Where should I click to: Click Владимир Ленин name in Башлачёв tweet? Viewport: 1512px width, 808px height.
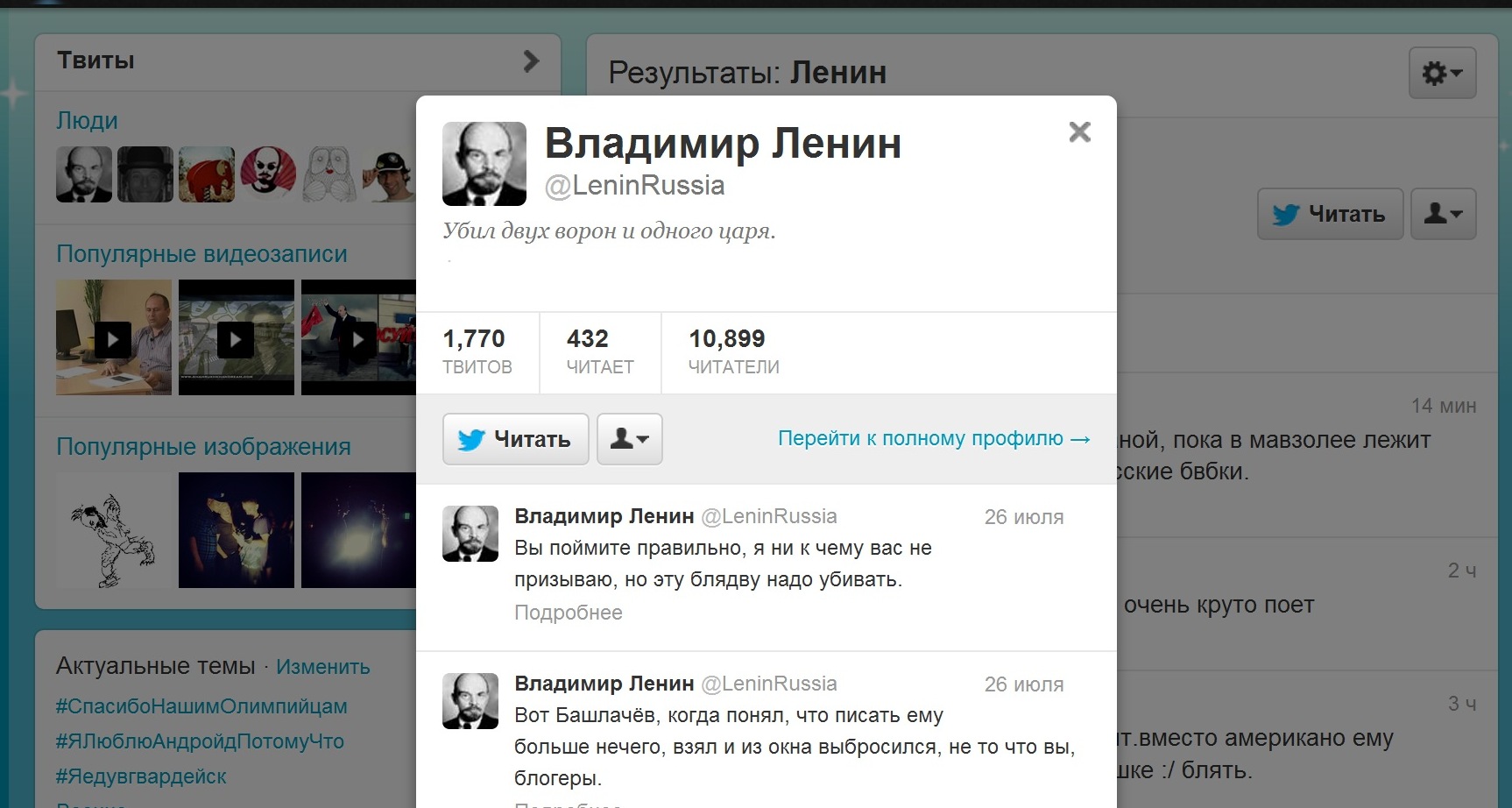point(604,684)
